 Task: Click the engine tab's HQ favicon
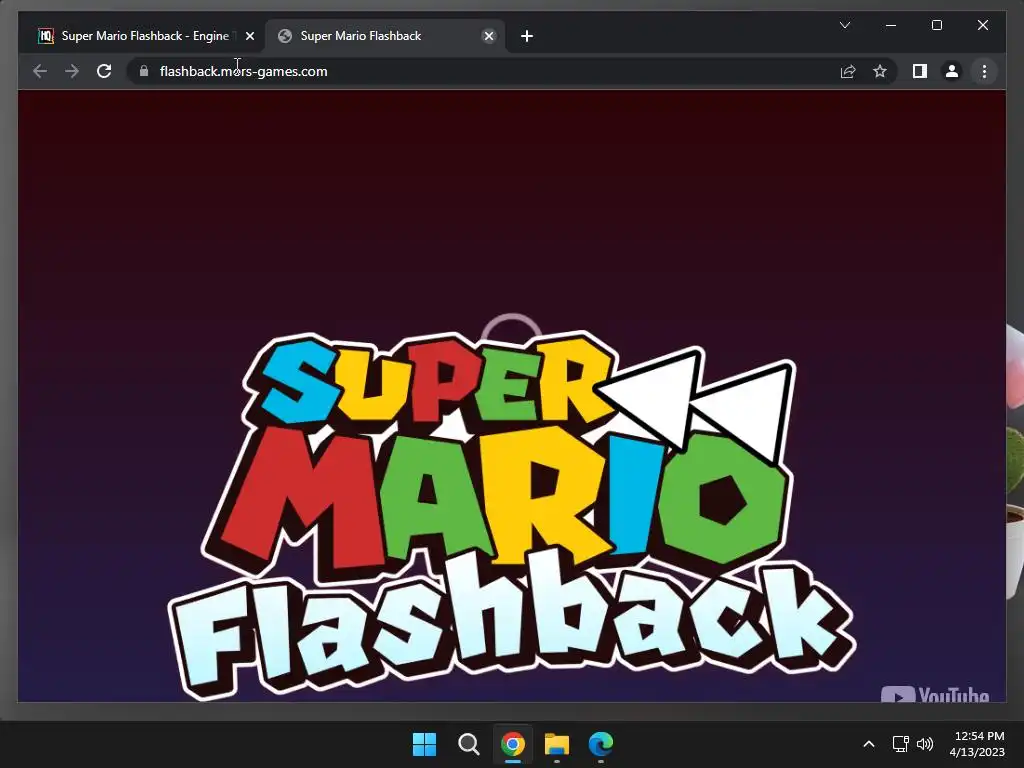point(46,36)
